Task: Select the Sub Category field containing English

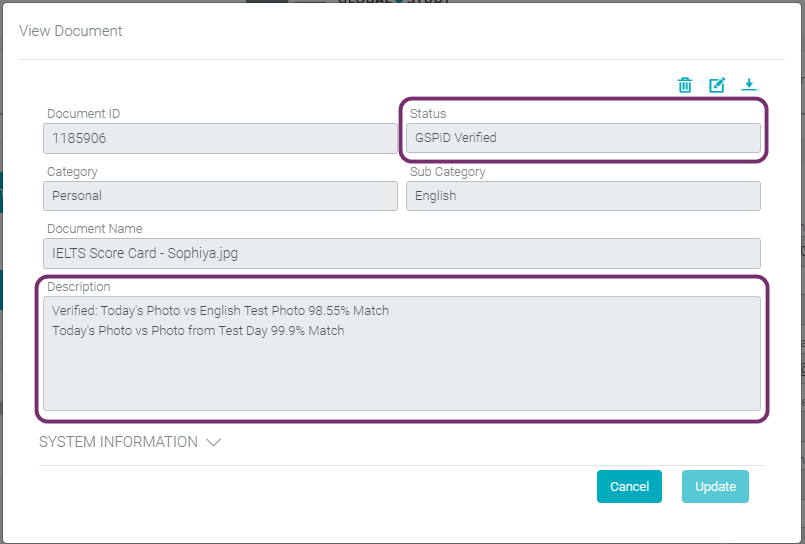Action: click(x=583, y=196)
